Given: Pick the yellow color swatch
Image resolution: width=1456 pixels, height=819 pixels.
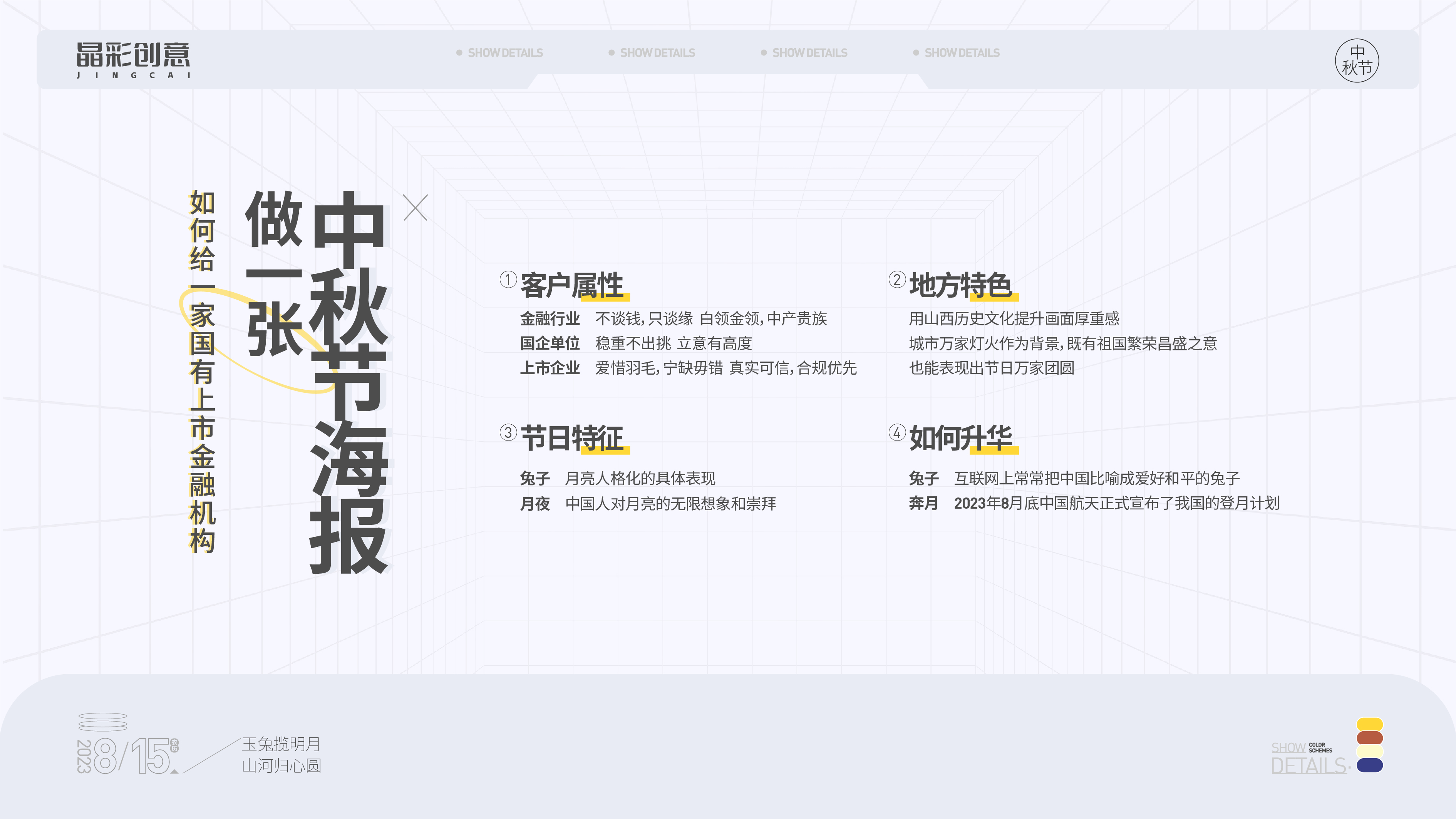Looking at the screenshot, I should pyautogui.click(x=1369, y=724).
